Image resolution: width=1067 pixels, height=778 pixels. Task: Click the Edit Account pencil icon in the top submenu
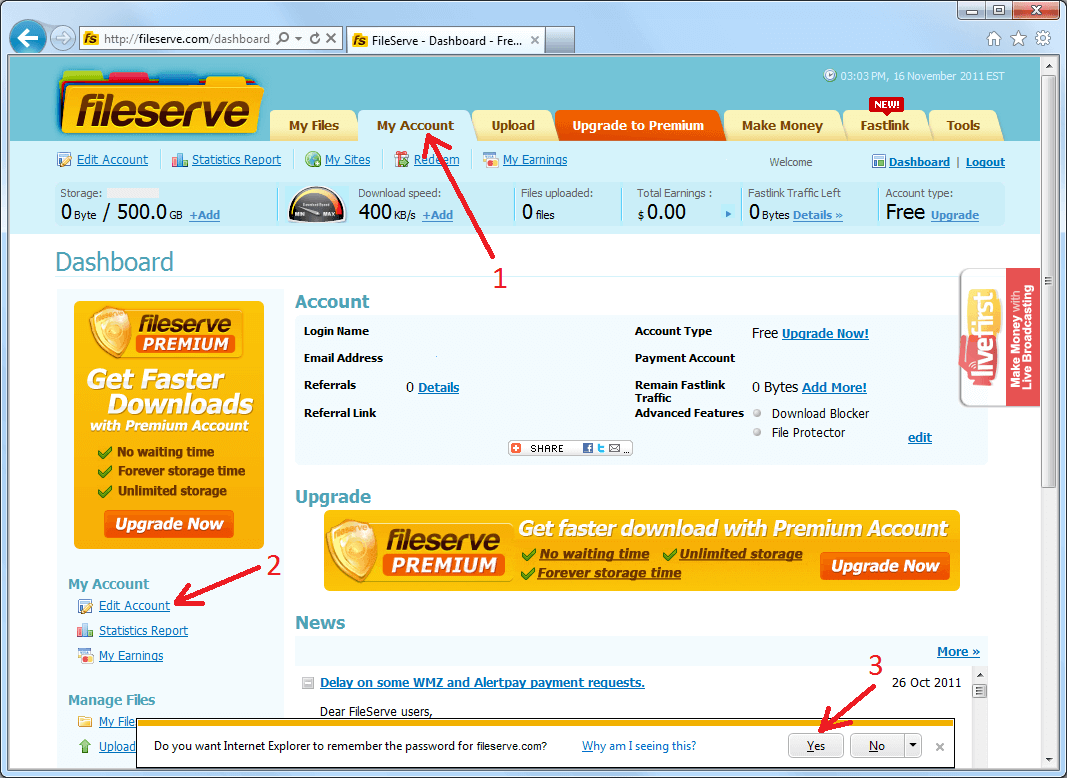click(x=64, y=160)
